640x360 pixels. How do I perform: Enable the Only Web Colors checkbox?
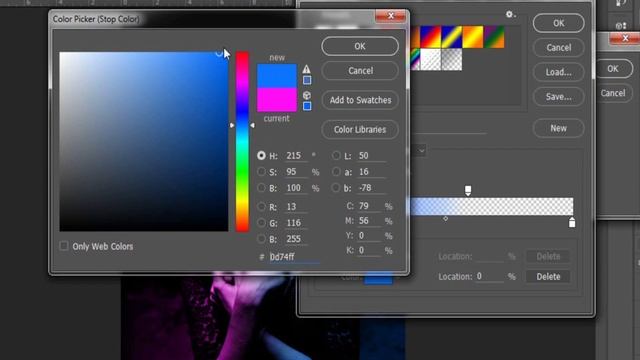(64, 246)
